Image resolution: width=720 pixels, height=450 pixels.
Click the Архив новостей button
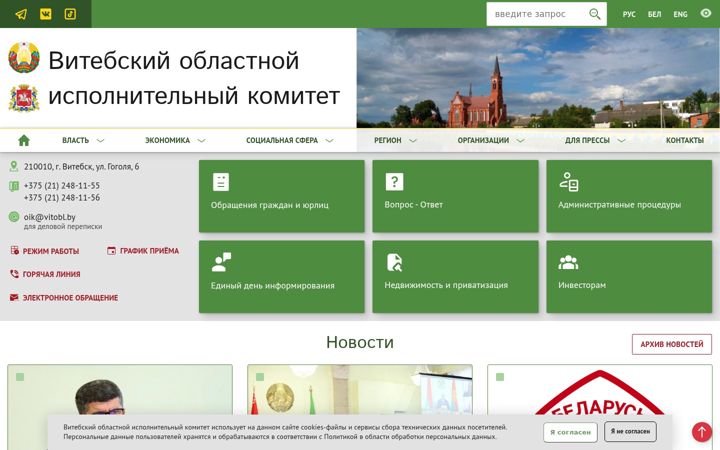[672, 344]
